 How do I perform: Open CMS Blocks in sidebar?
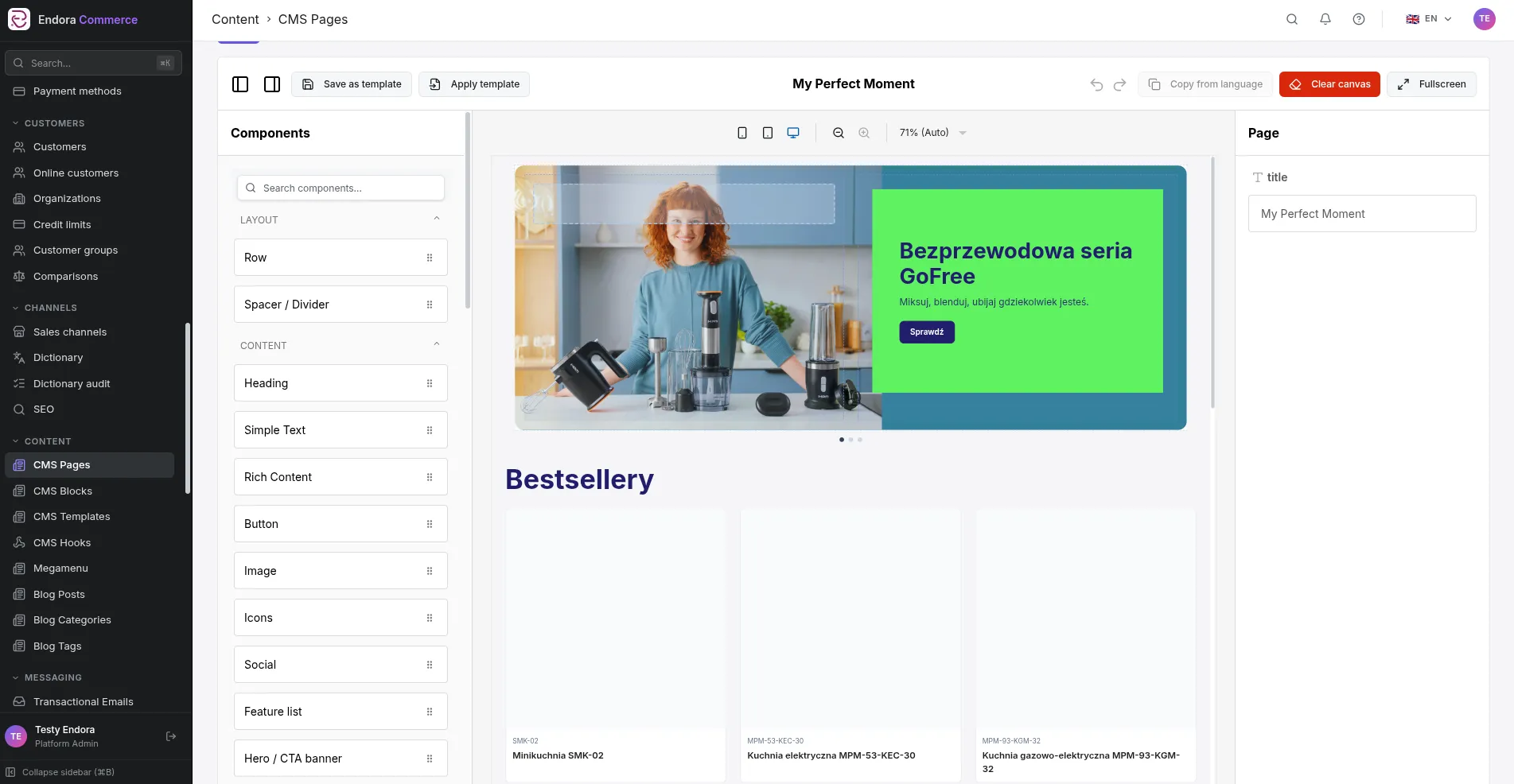coord(89,491)
